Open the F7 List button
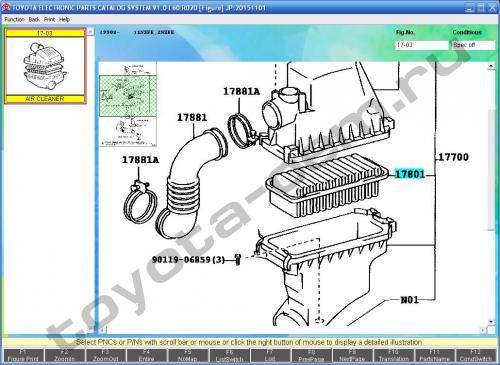500x365 pixels. (x=270, y=355)
